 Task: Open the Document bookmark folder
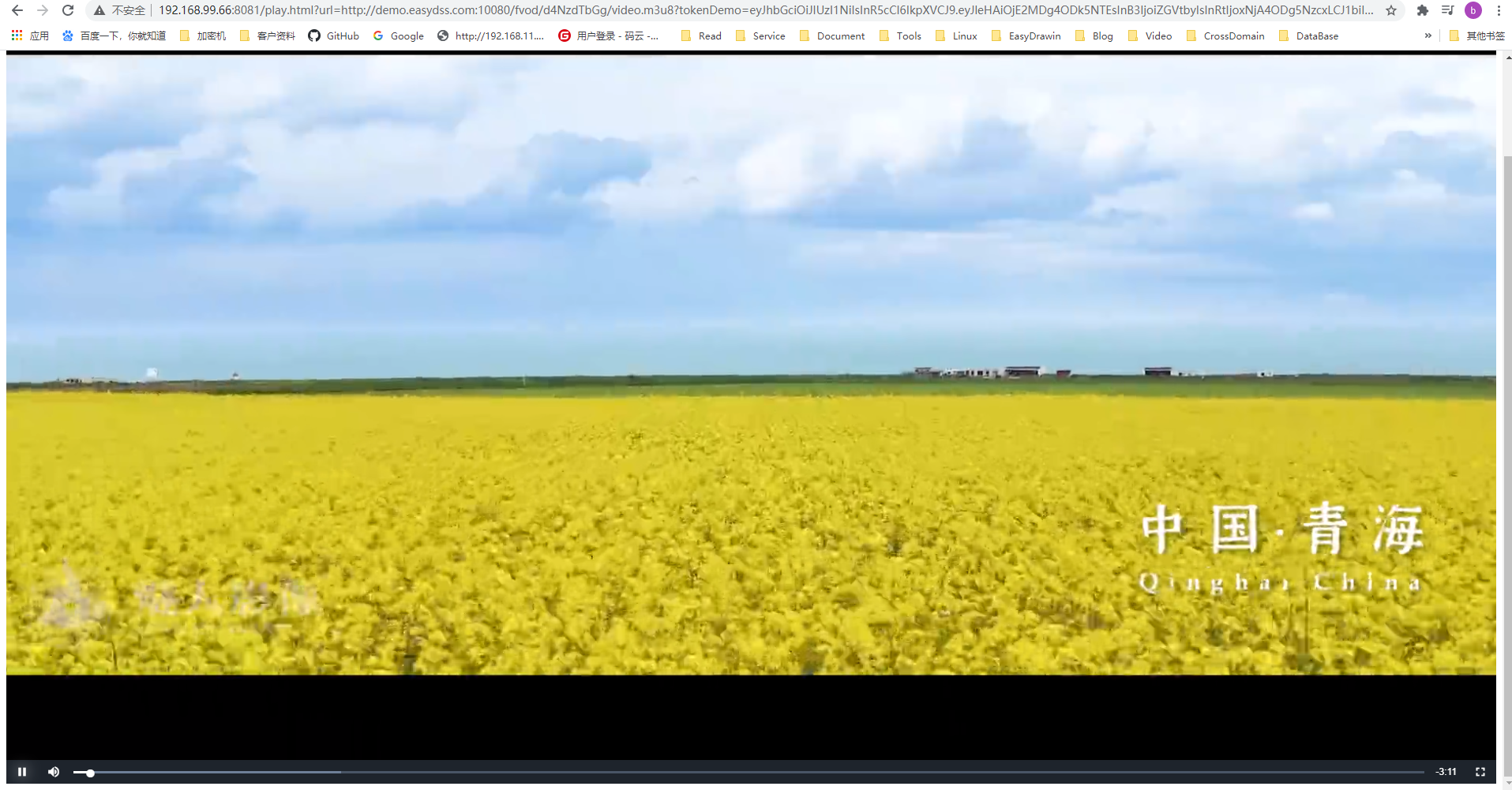832,36
